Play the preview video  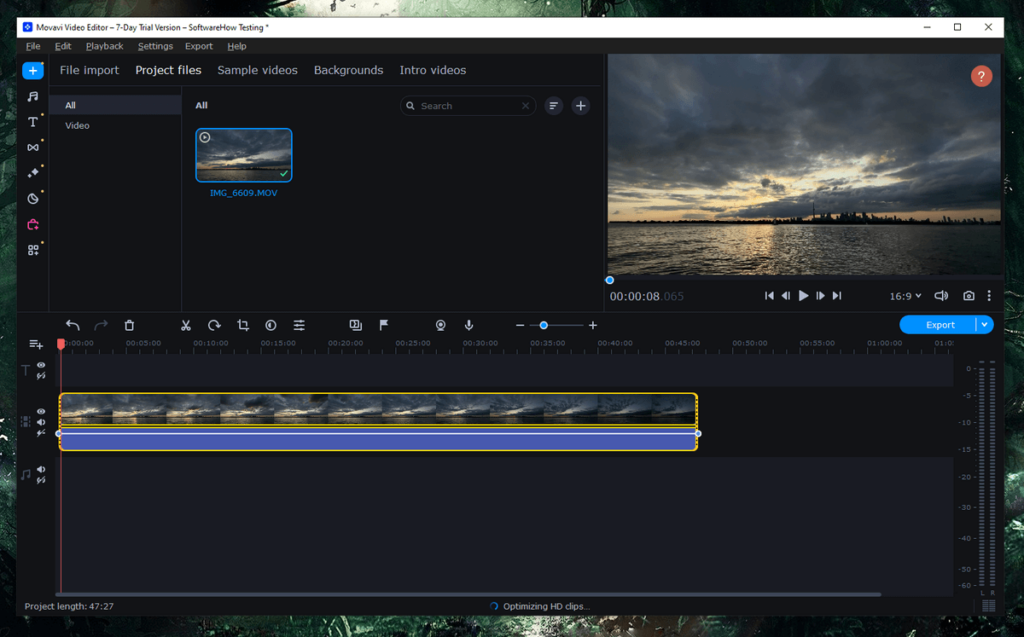[x=803, y=296]
